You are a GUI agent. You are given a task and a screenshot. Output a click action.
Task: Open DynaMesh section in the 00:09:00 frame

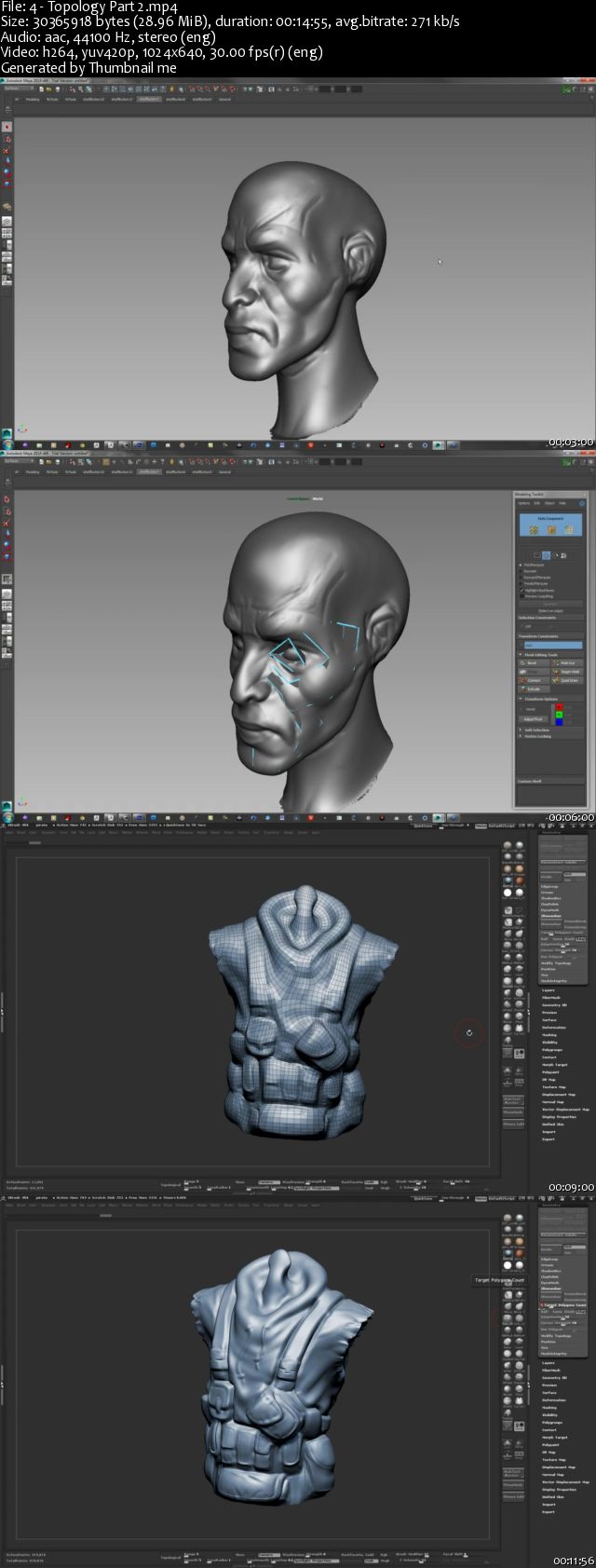click(x=550, y=910)
